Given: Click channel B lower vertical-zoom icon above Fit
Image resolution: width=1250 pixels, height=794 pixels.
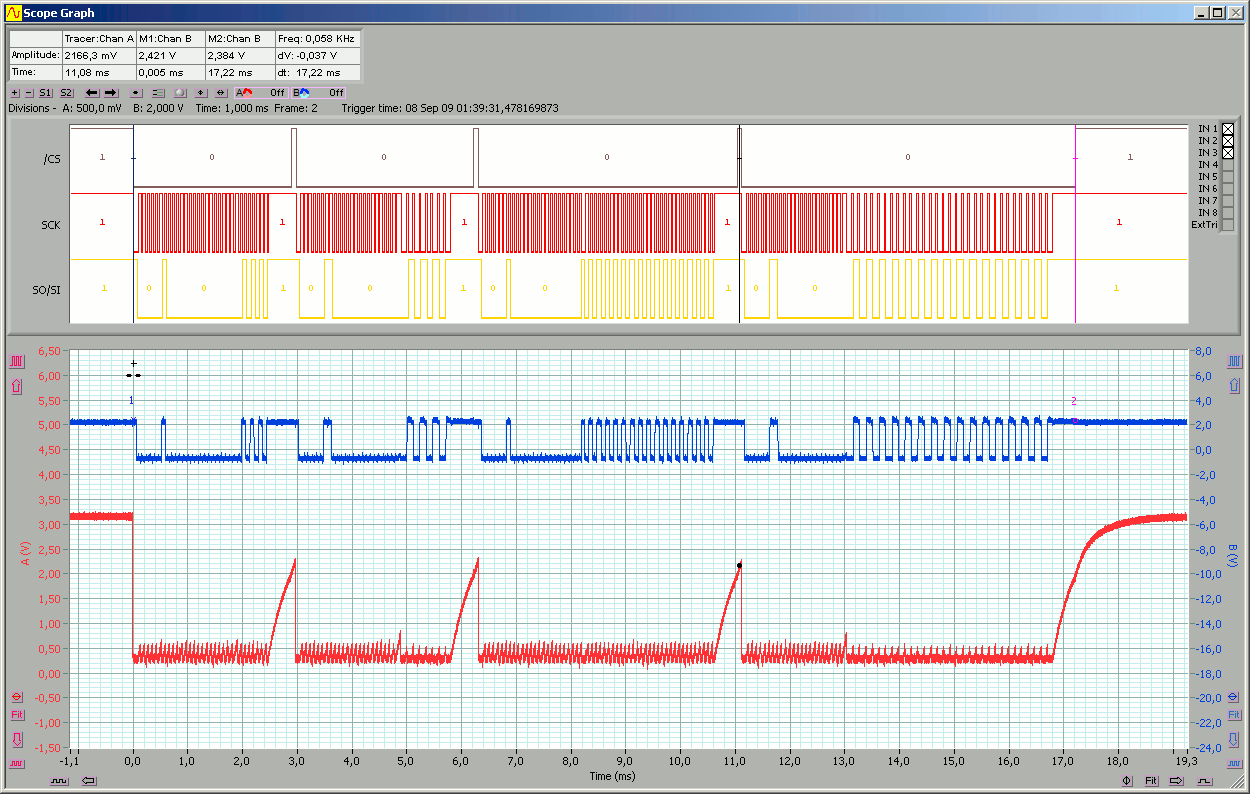Looking at the screenshot, I should point(1234,697).
